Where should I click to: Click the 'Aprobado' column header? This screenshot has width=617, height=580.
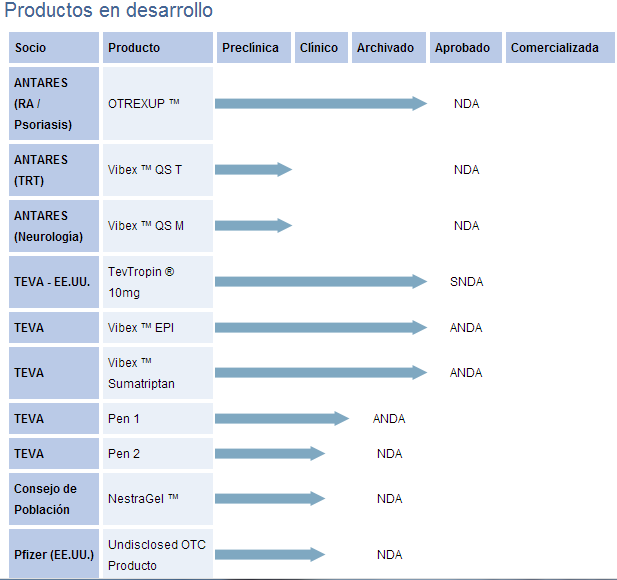coord(466,48)
